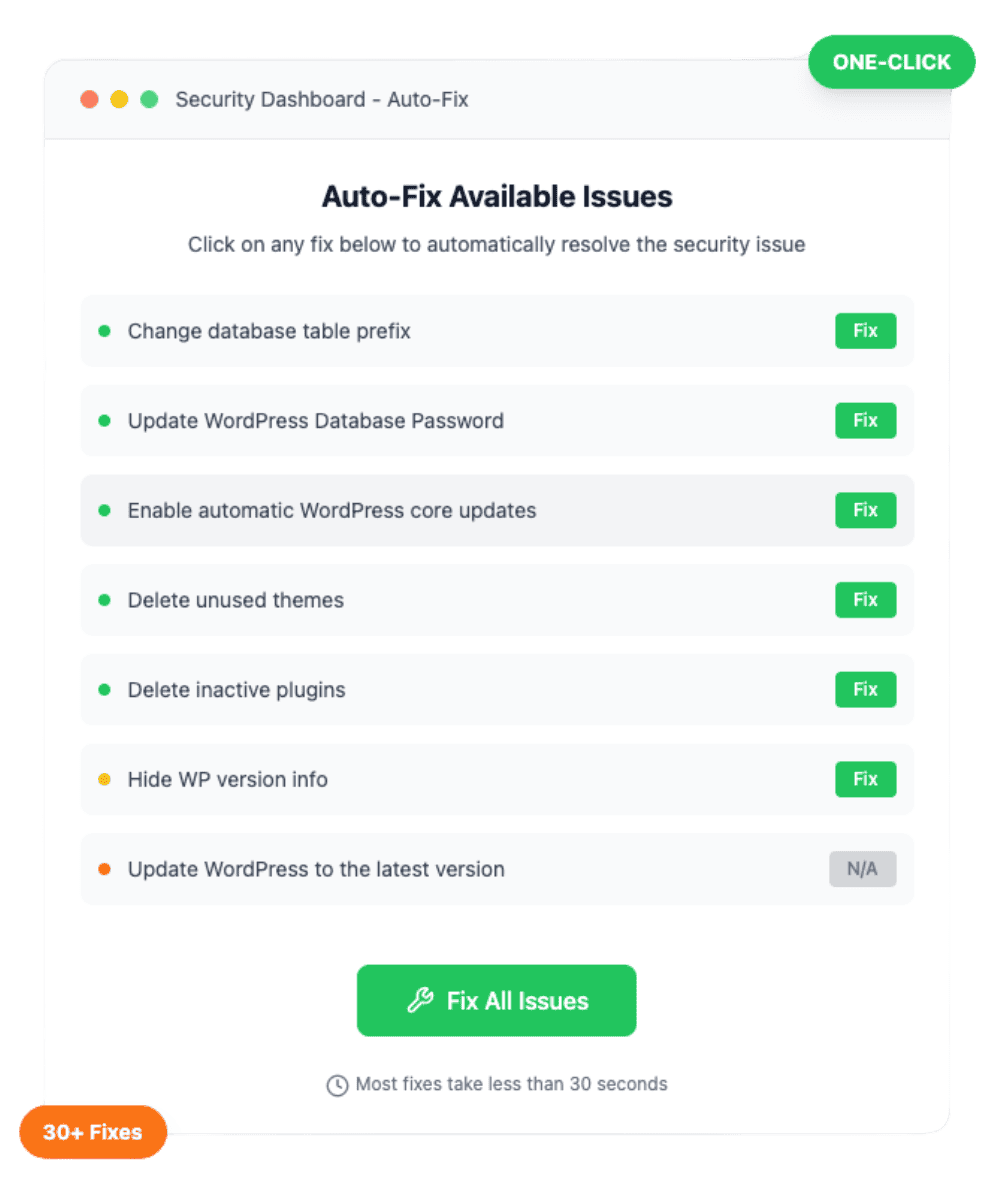Fix the Hide WP version info issue
Screen dimensions: 1000x1200
coord(865,779)
